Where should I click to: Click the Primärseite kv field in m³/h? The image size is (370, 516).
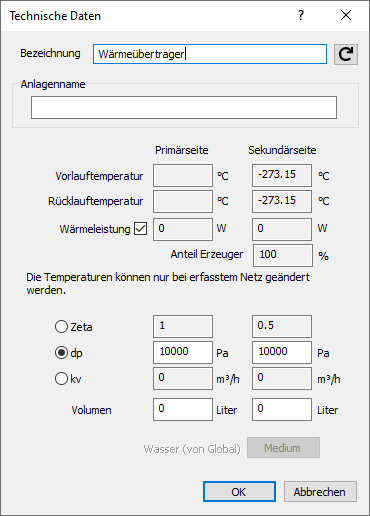coord(183,378)
